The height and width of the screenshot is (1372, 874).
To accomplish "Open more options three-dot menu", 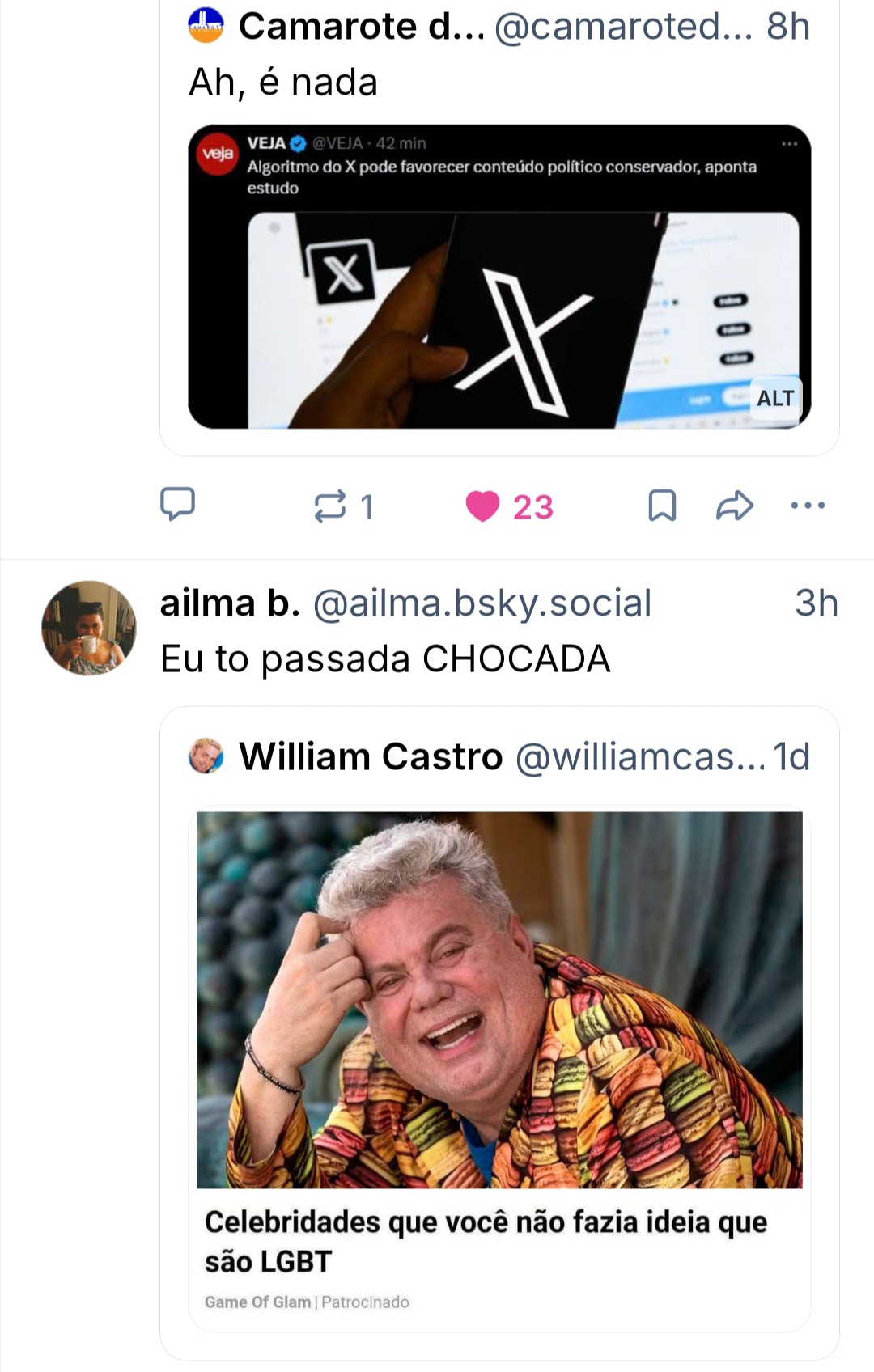I will tap(808, 506).
